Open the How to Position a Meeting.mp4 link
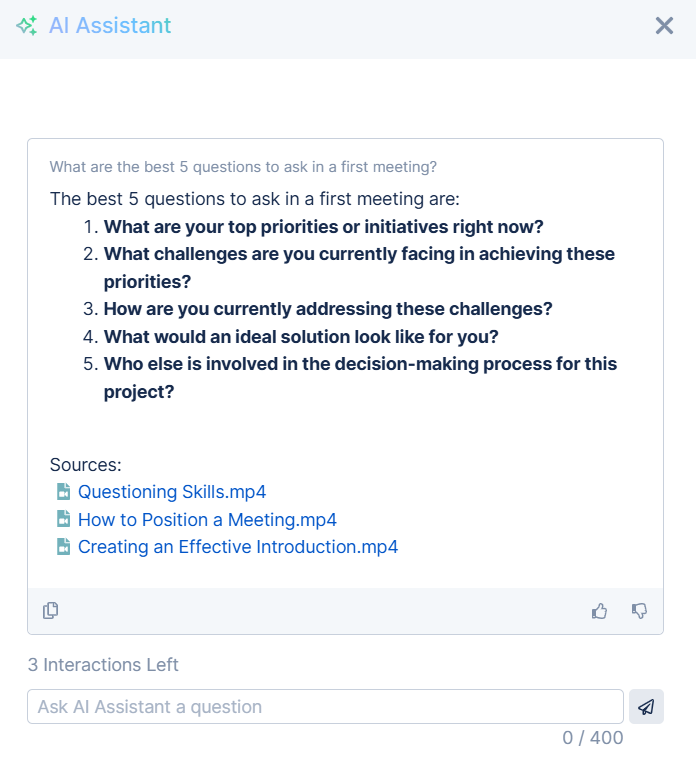Viewport: 696px width, 777px height. click(x=207, y=520)
